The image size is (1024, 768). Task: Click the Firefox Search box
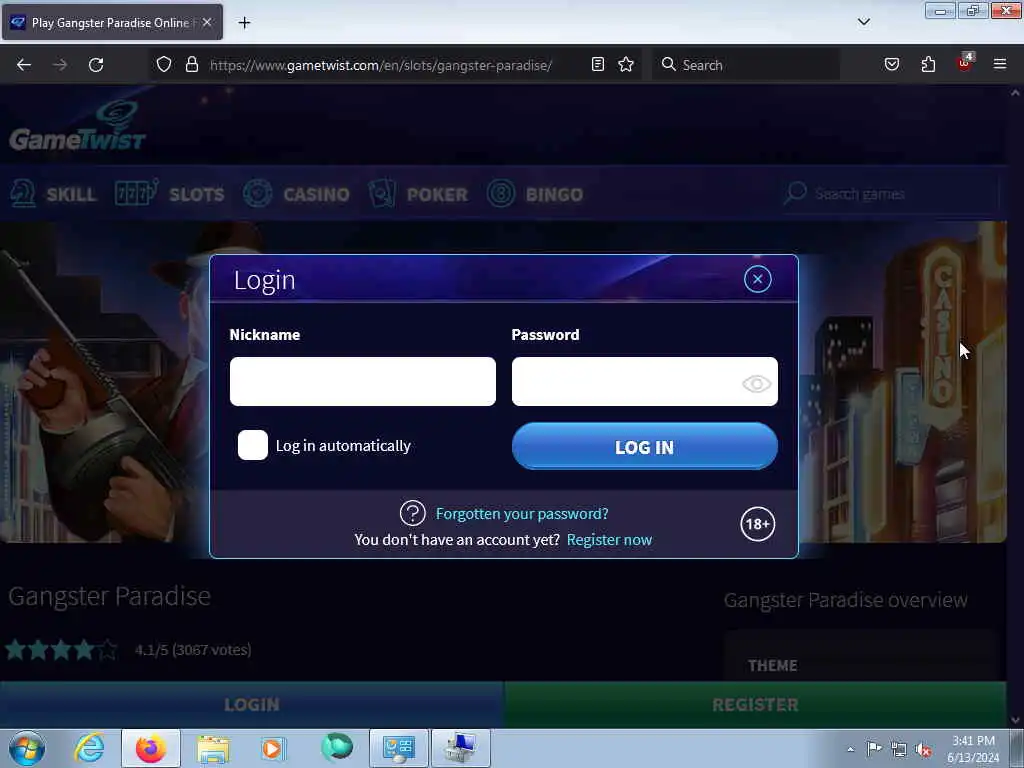click(746, 65)
